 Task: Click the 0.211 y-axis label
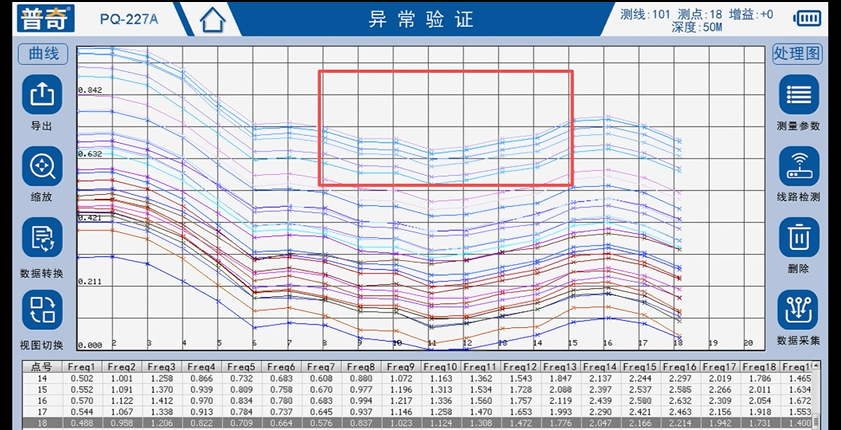point(90,281)
